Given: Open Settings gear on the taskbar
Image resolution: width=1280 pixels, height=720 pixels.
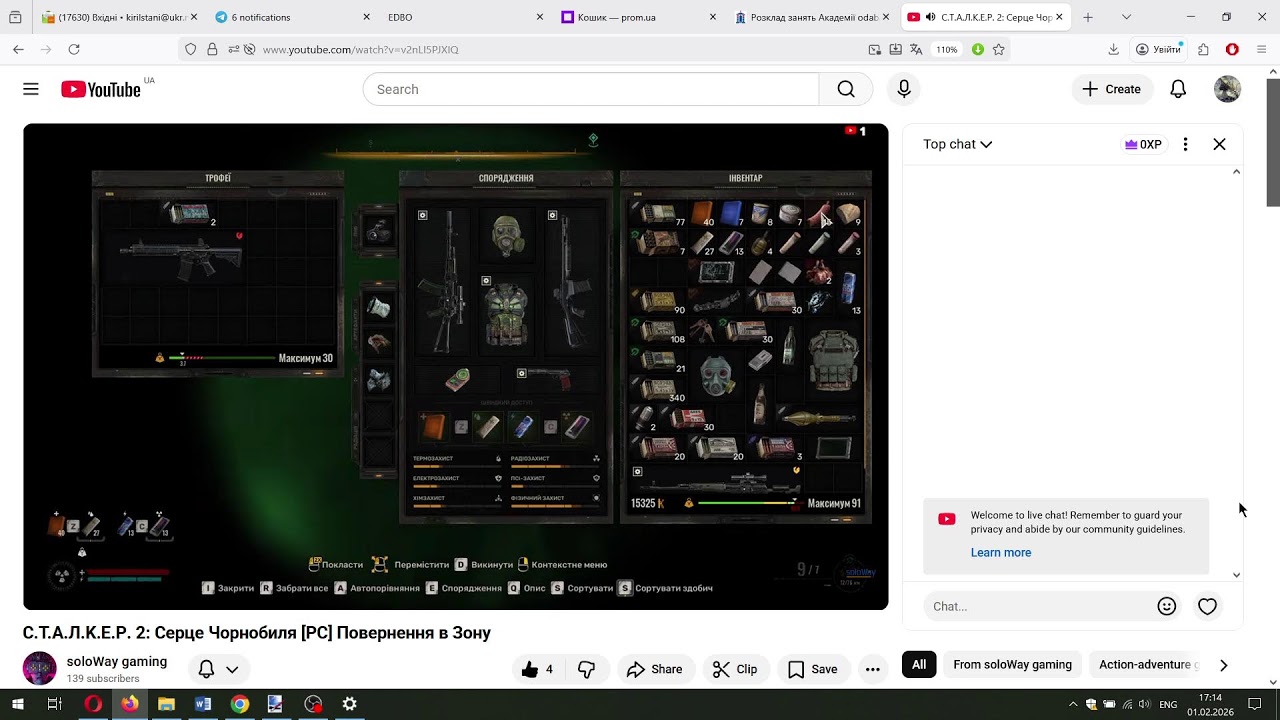Looking at the screenshot, I should (349, 704).
